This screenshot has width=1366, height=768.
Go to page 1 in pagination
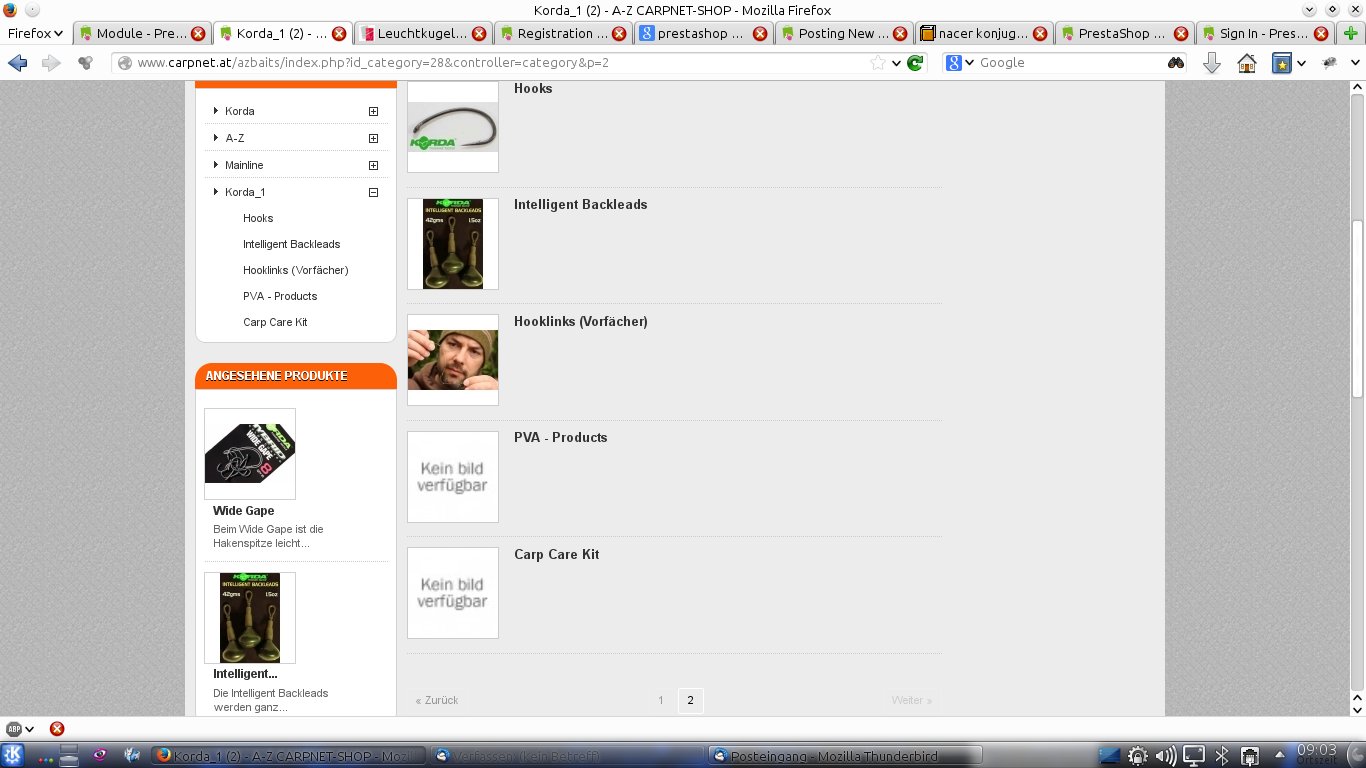pos(661,700)
